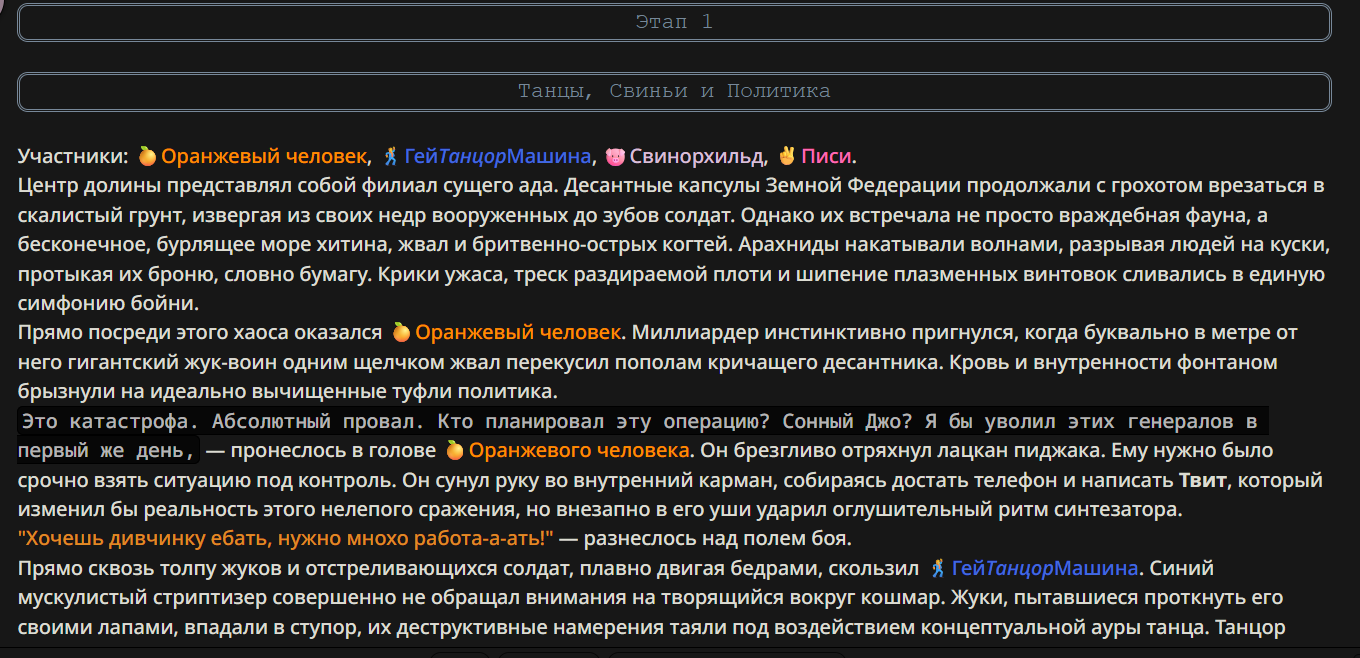Click the orange emoji before 'Оранжевого человека'
The width and height of the screenshot is (1360, 658).
[x=455, y=450]
